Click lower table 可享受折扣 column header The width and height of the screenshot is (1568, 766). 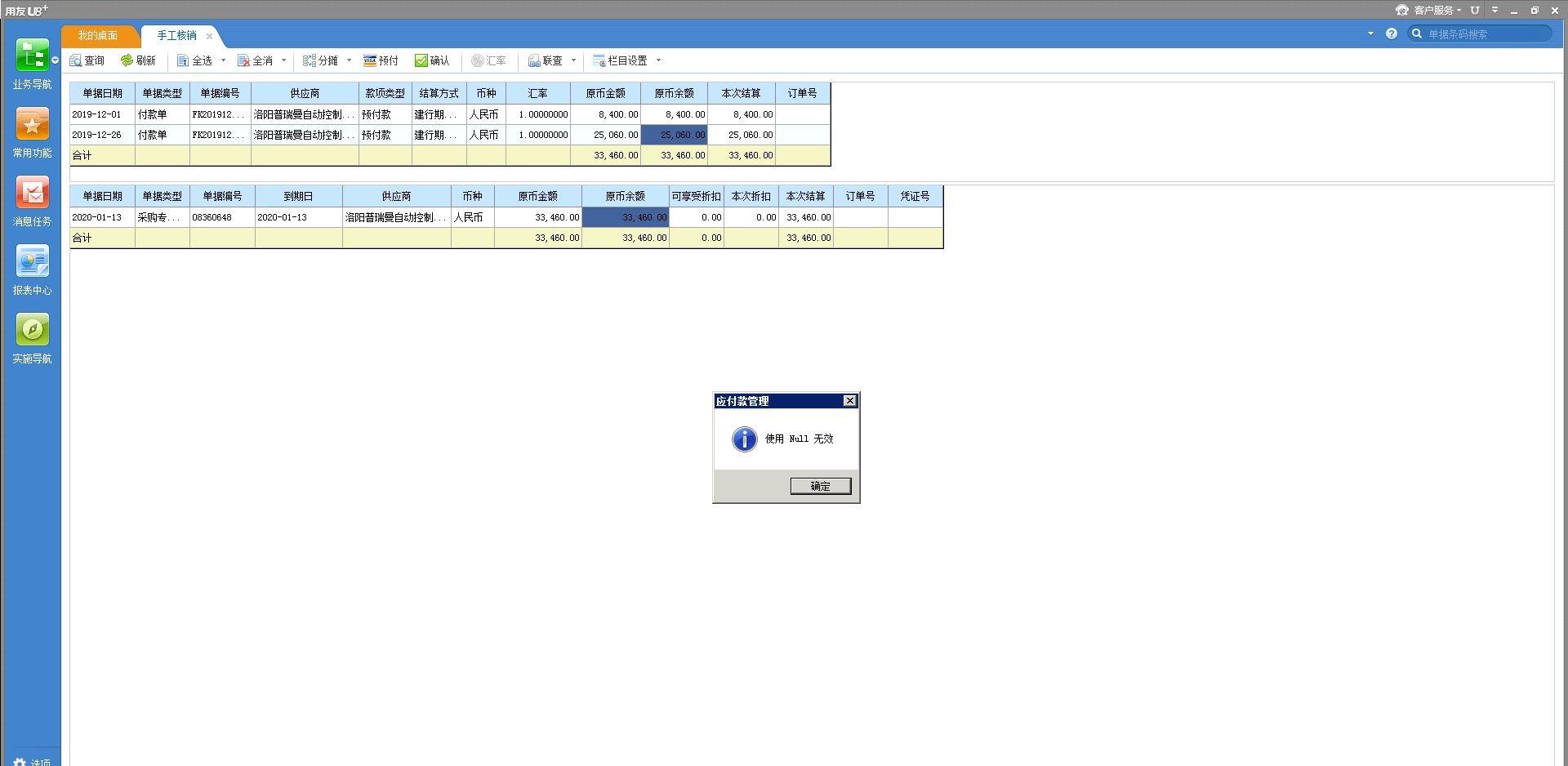pos(696,196)
